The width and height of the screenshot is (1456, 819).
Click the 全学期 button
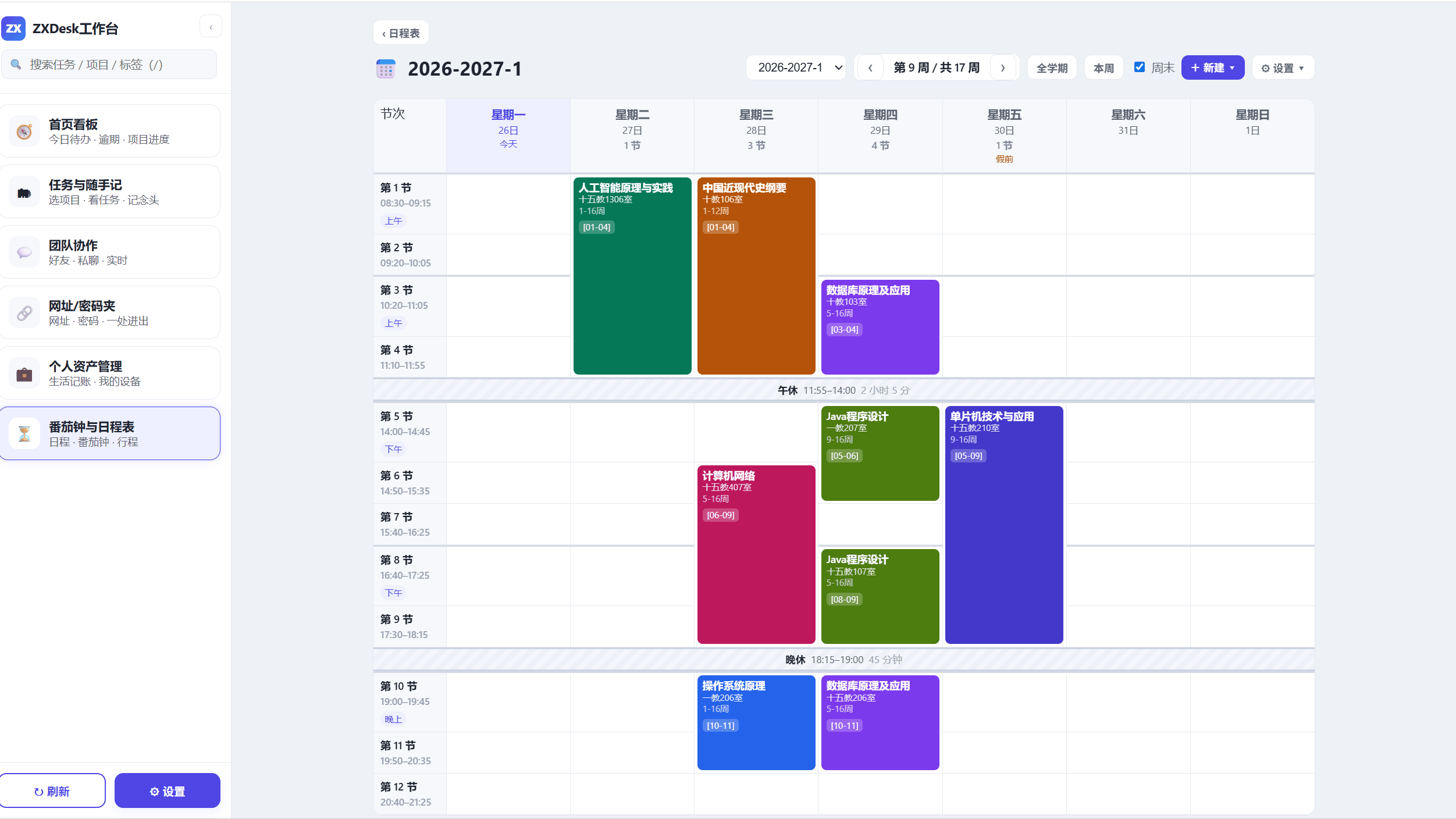click(1052, 67)
